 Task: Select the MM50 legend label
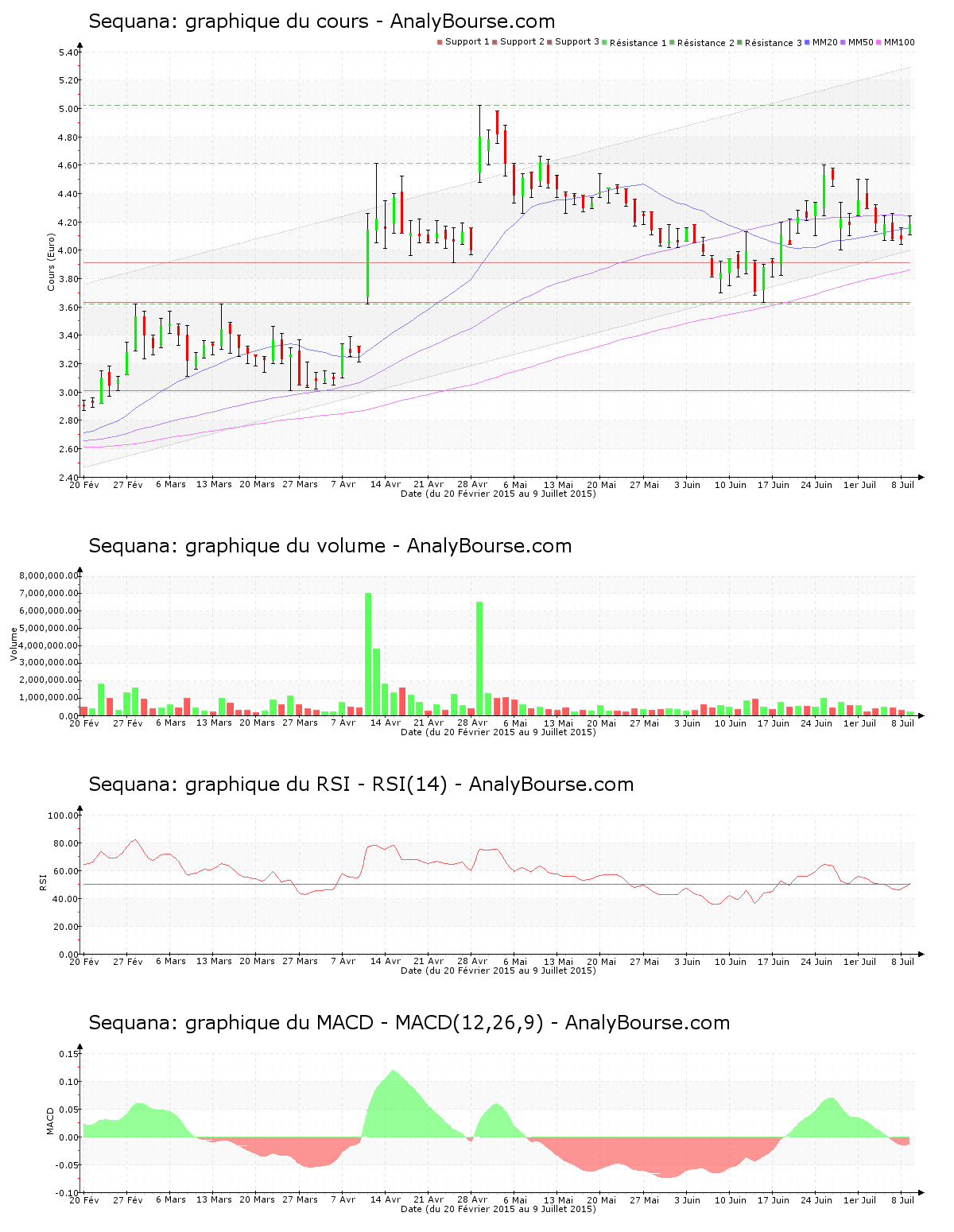point(861,42)
